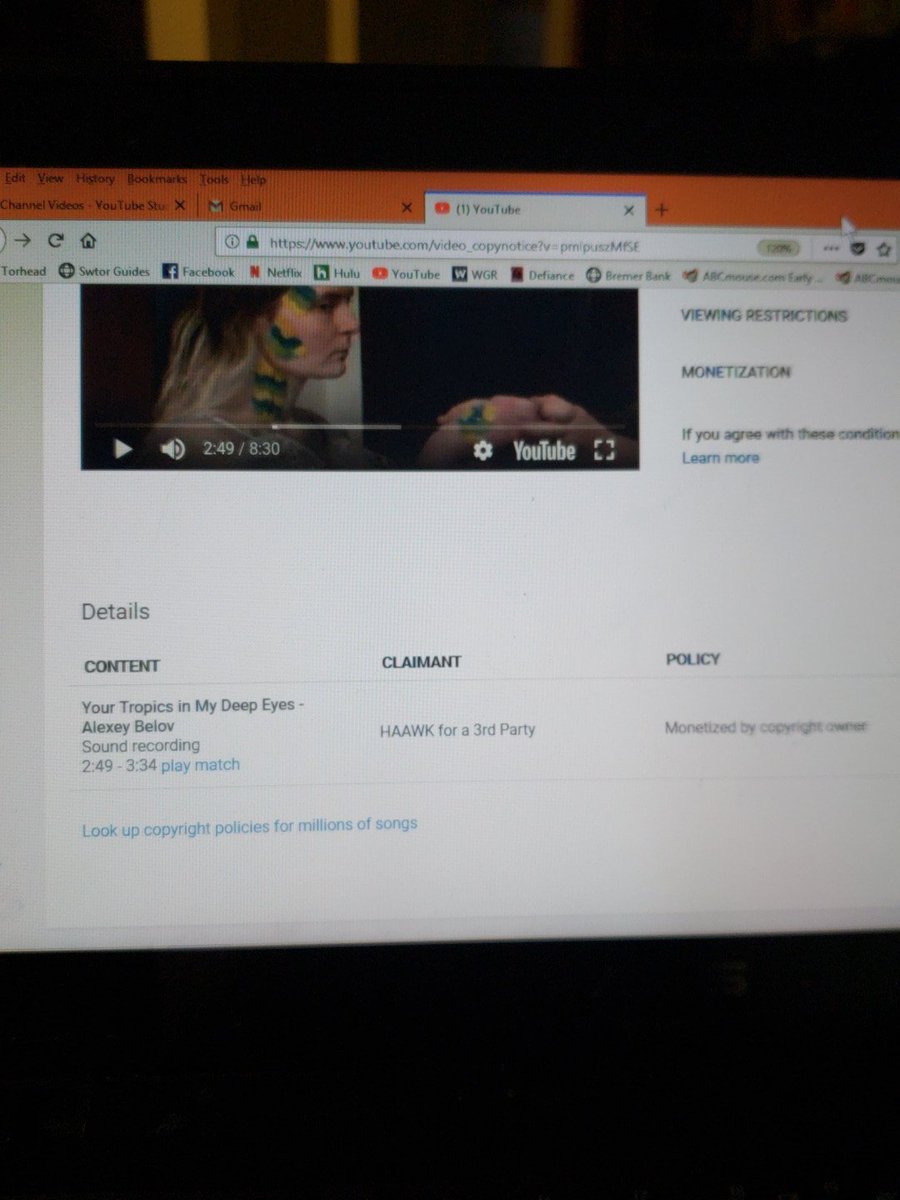Open the Hulu bookmark
The width and height of the screenshot is (900, 1200).
(x=337, y=273)
